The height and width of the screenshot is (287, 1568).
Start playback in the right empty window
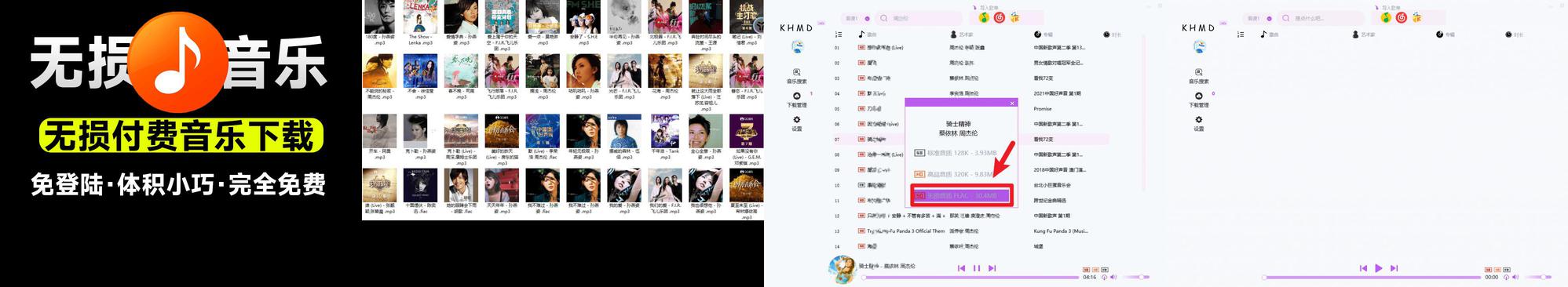(1379, 268)
